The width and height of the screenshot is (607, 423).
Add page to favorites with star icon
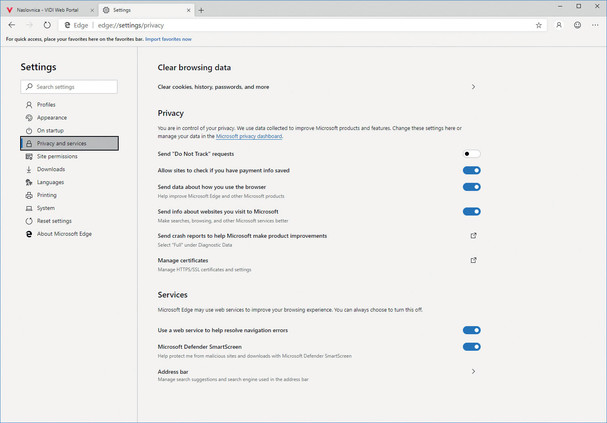(538, 26)
